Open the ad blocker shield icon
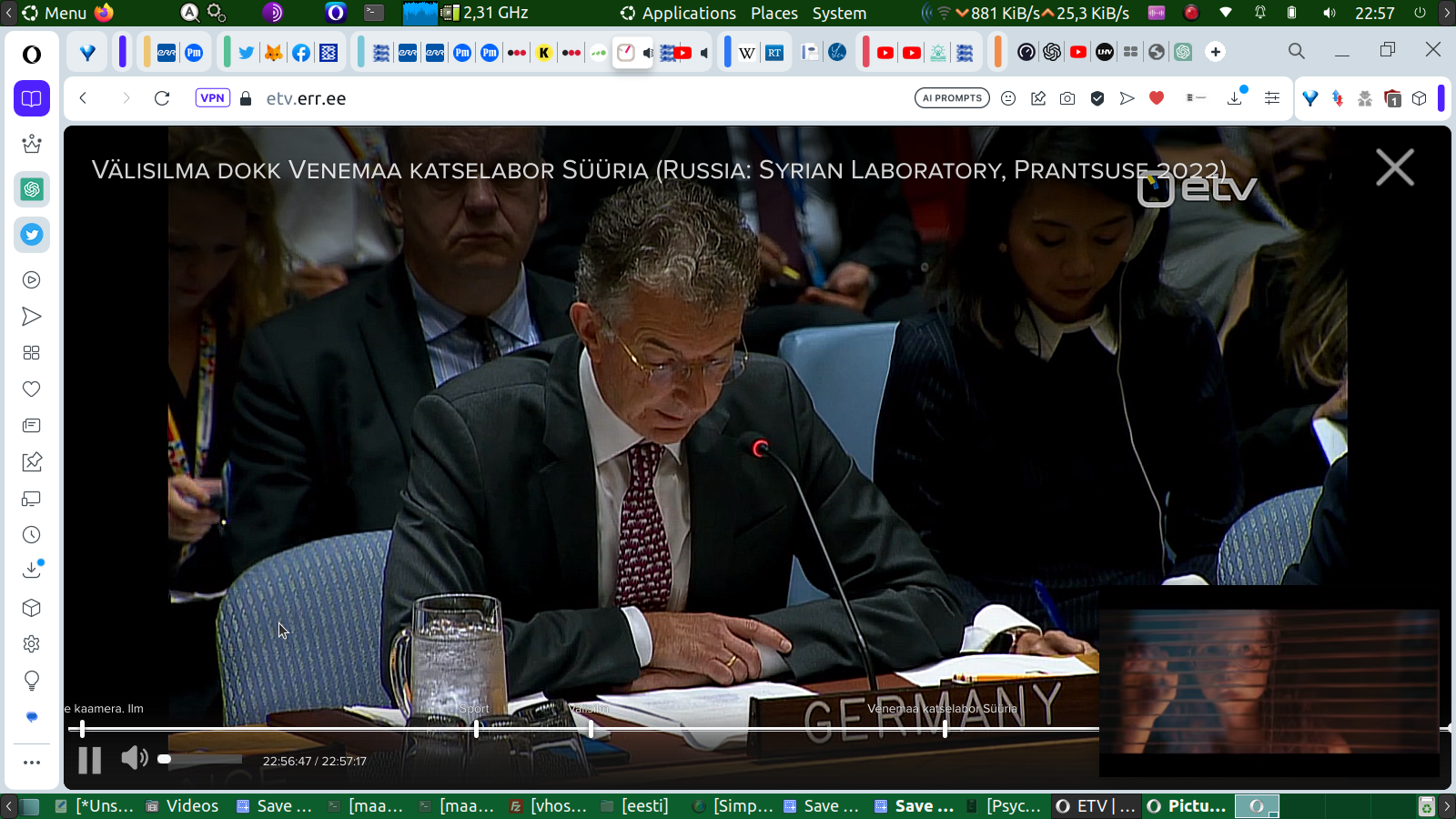1456x819 pixels. (x=1097, y=98)
